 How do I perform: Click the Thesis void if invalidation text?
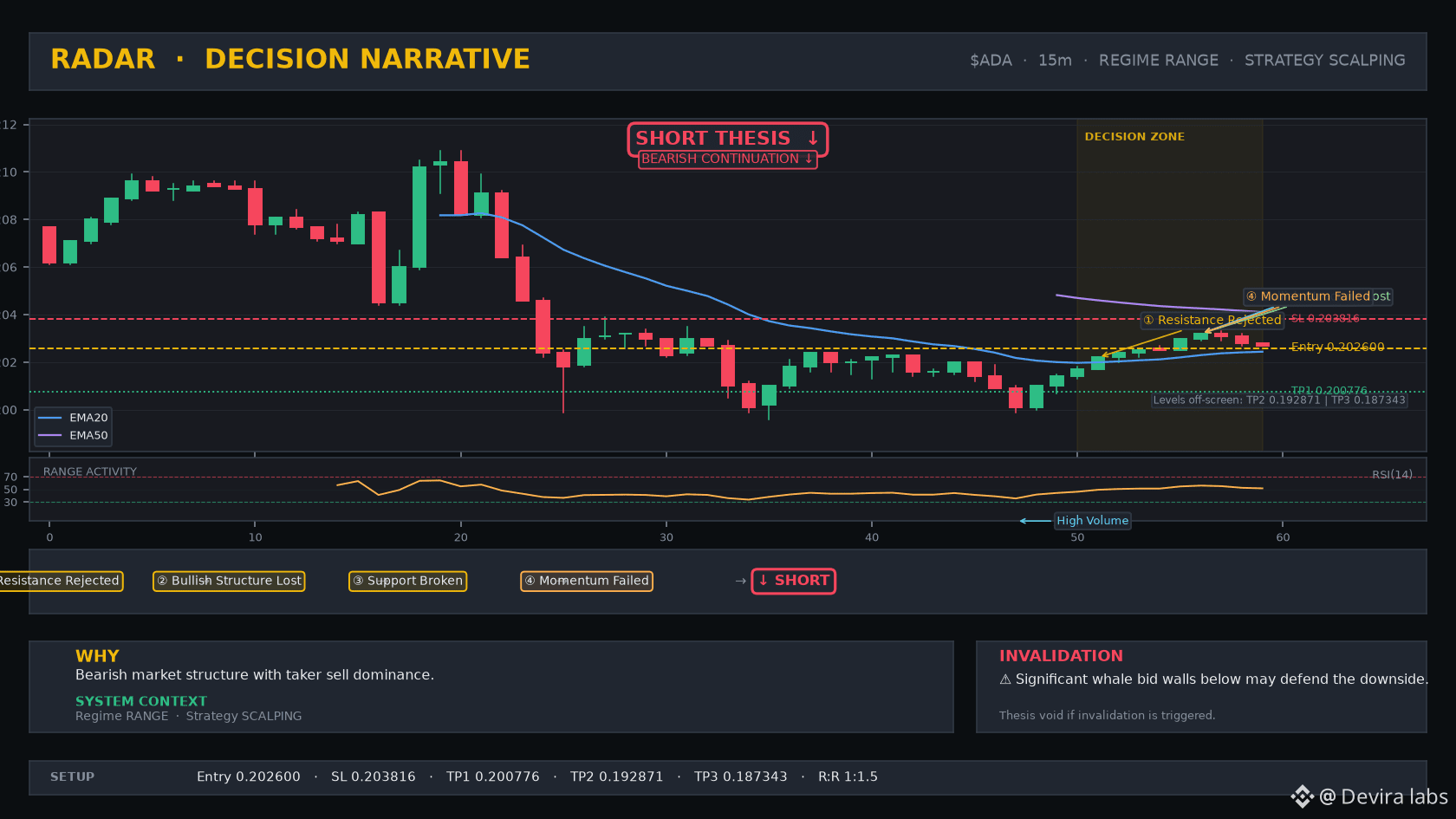(x=1107, y=715)
